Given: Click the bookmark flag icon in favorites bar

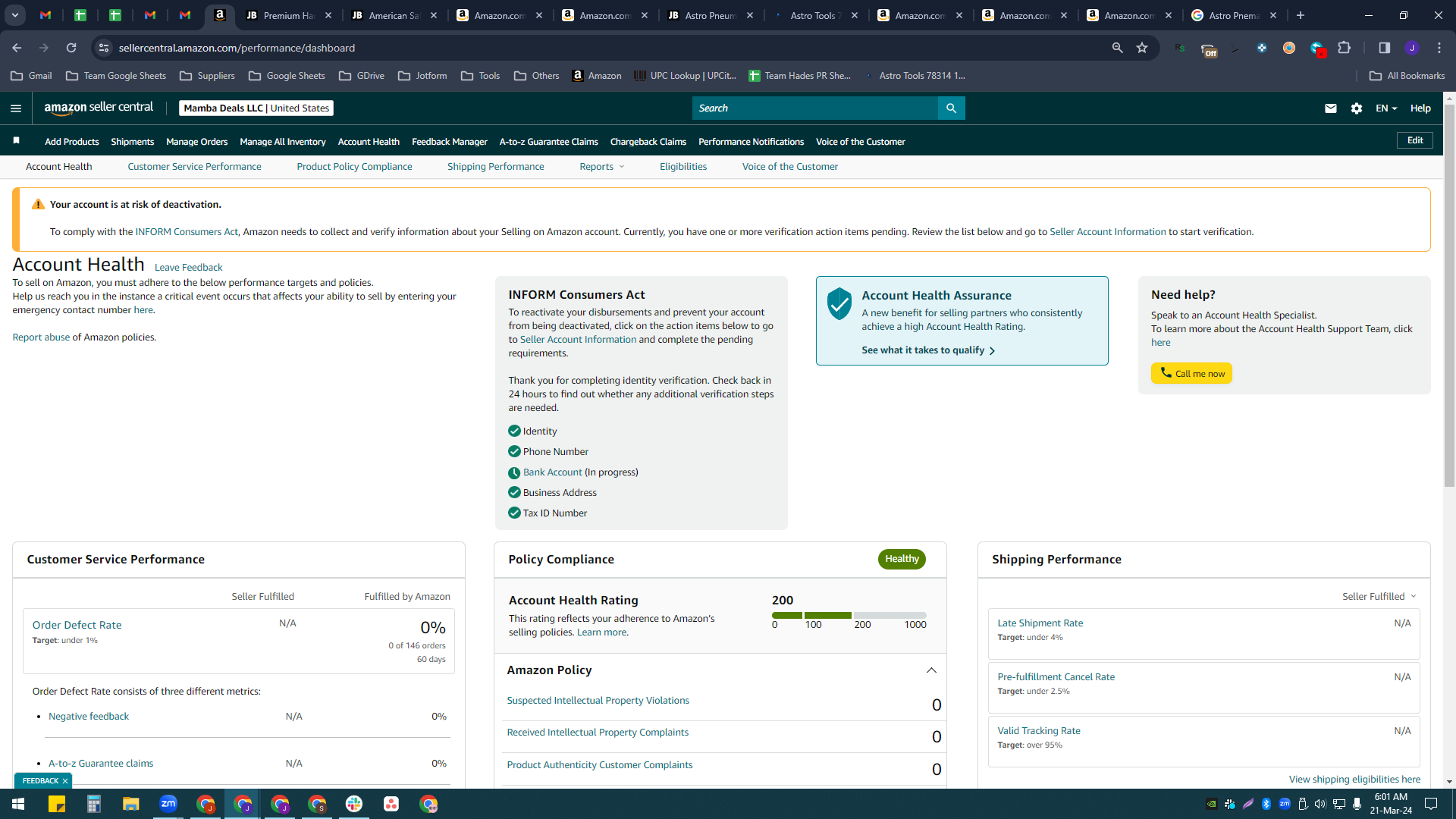Looking at the screenshot, I should coord(16,141).
